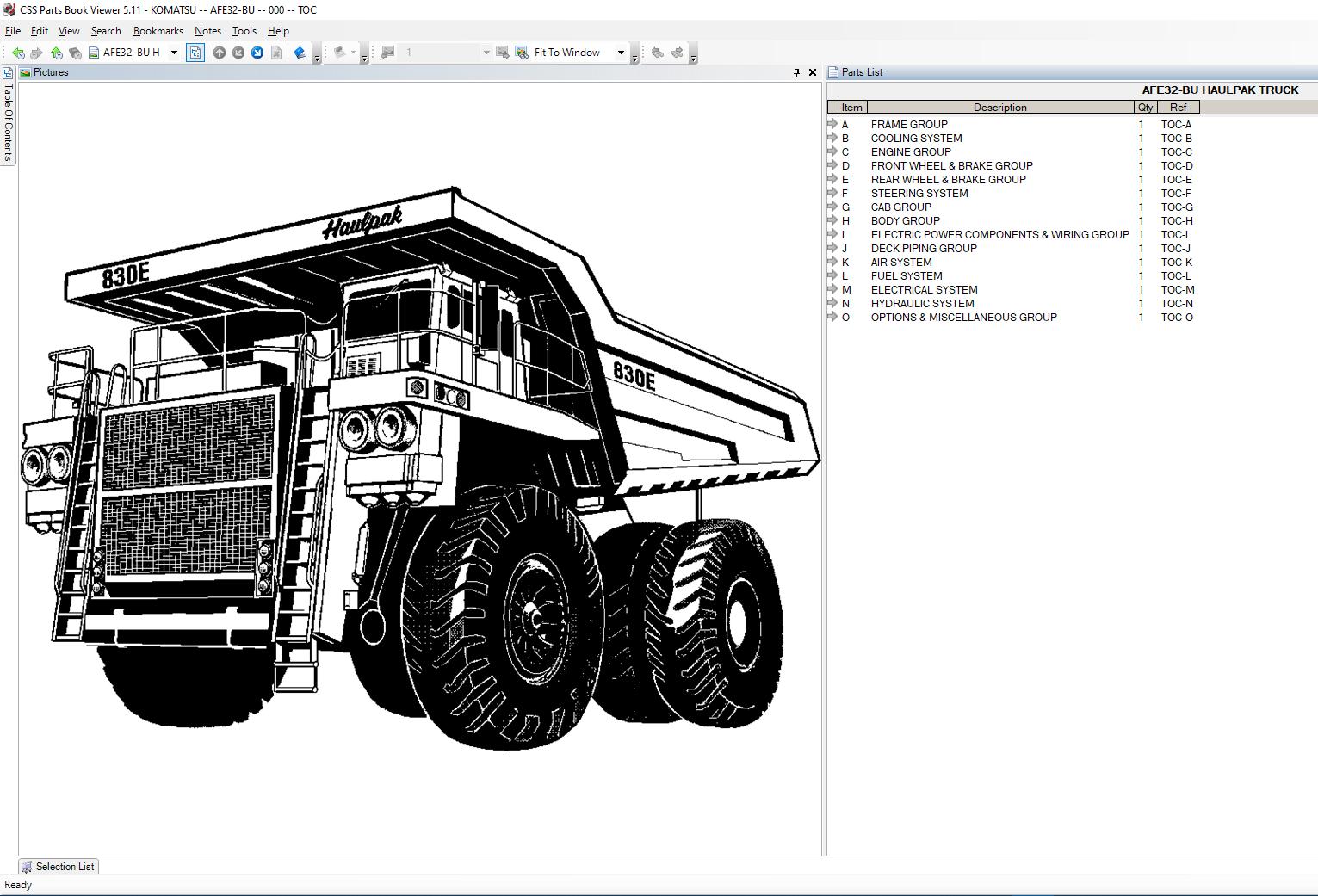Open the Print tool icon
The height and width of the screenshot is (896, 1318).
point(341,52)
